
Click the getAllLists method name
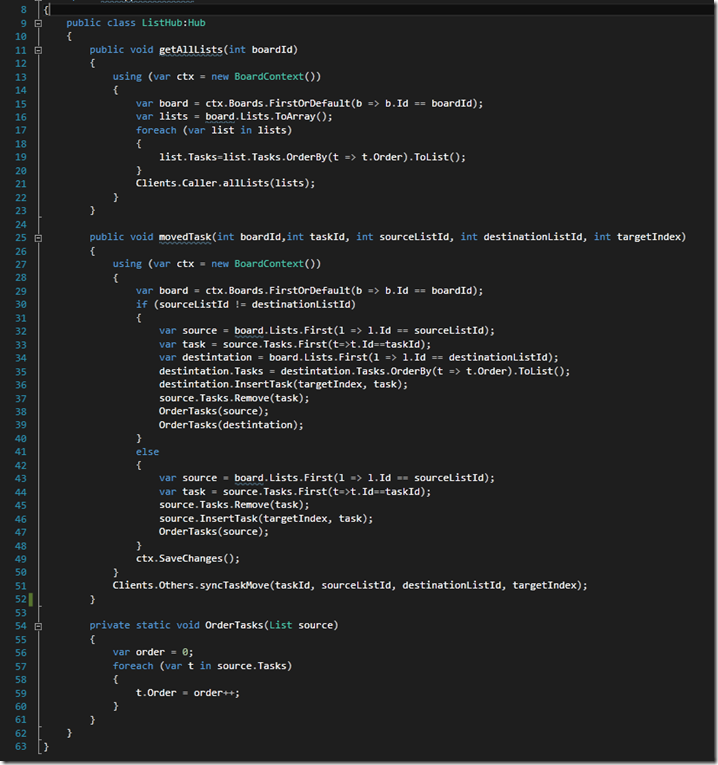(x=191, y=50)
